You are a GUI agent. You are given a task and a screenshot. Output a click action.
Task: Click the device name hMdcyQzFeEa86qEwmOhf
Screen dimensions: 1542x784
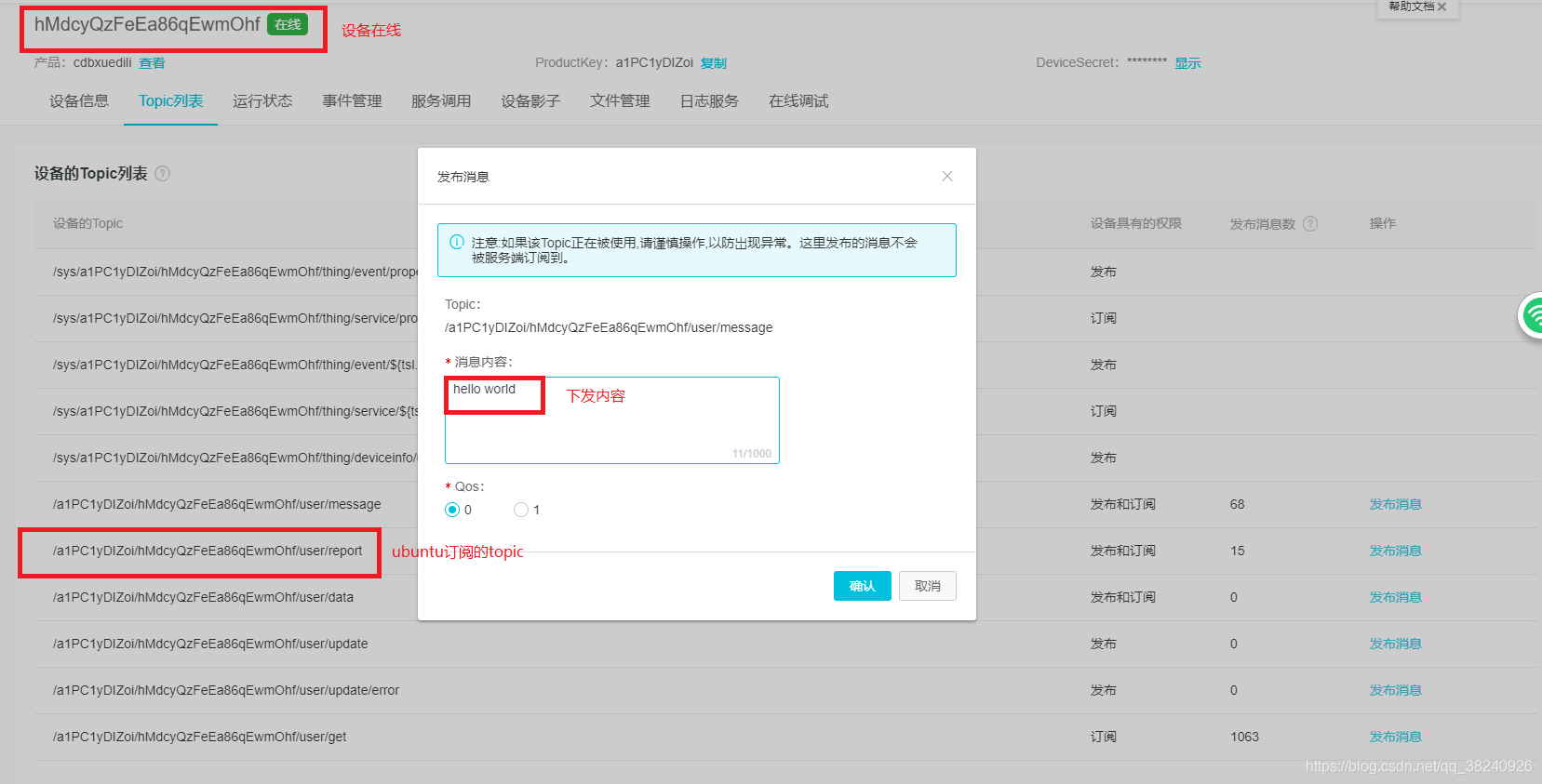[x=147, y=24]
